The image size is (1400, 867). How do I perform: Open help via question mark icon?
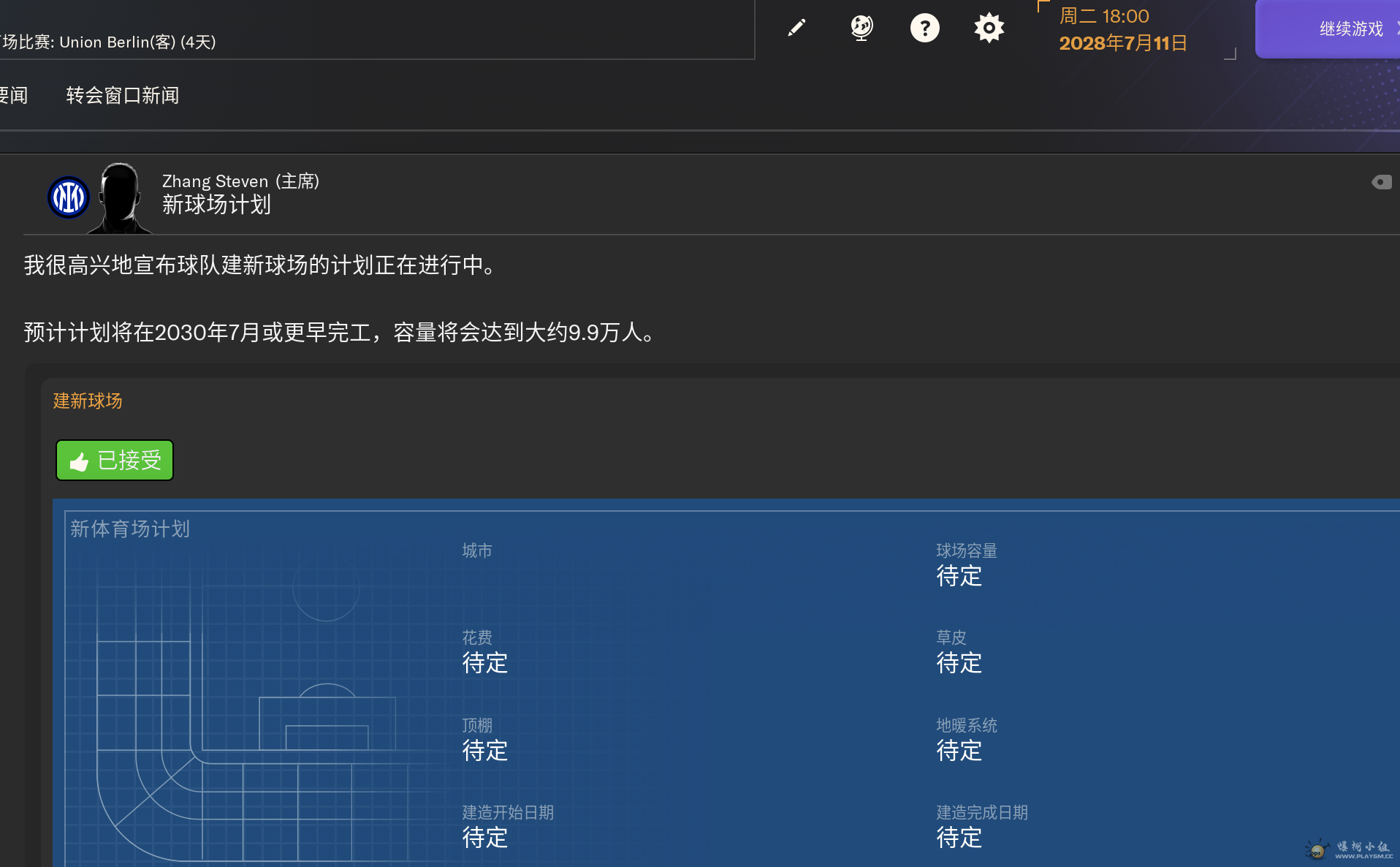coord(924,29)
